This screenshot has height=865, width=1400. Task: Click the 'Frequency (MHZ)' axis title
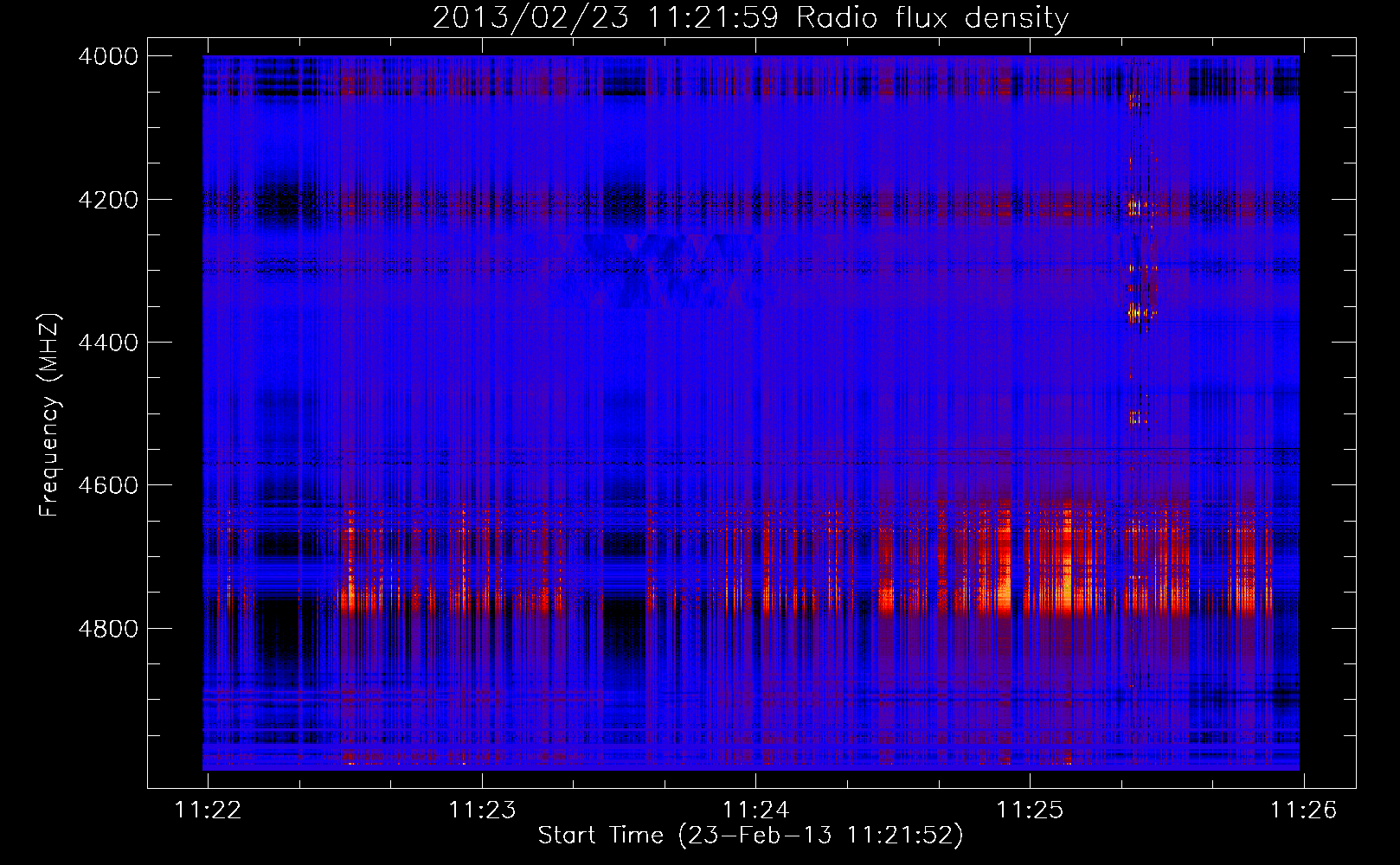[49, 414]
